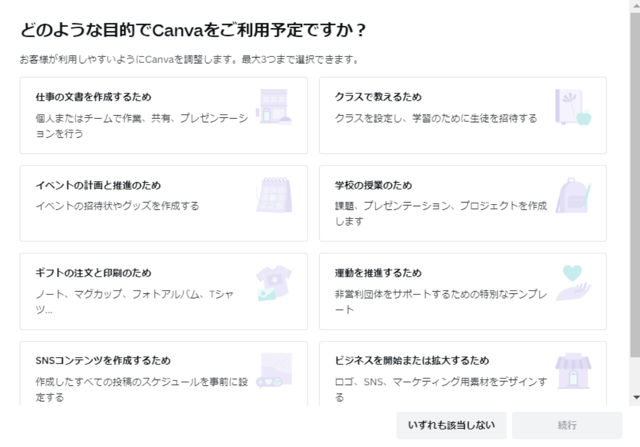Click the social post icon for SNS content
This screenshot has width=640, height=447.
[x=274, y=371]
